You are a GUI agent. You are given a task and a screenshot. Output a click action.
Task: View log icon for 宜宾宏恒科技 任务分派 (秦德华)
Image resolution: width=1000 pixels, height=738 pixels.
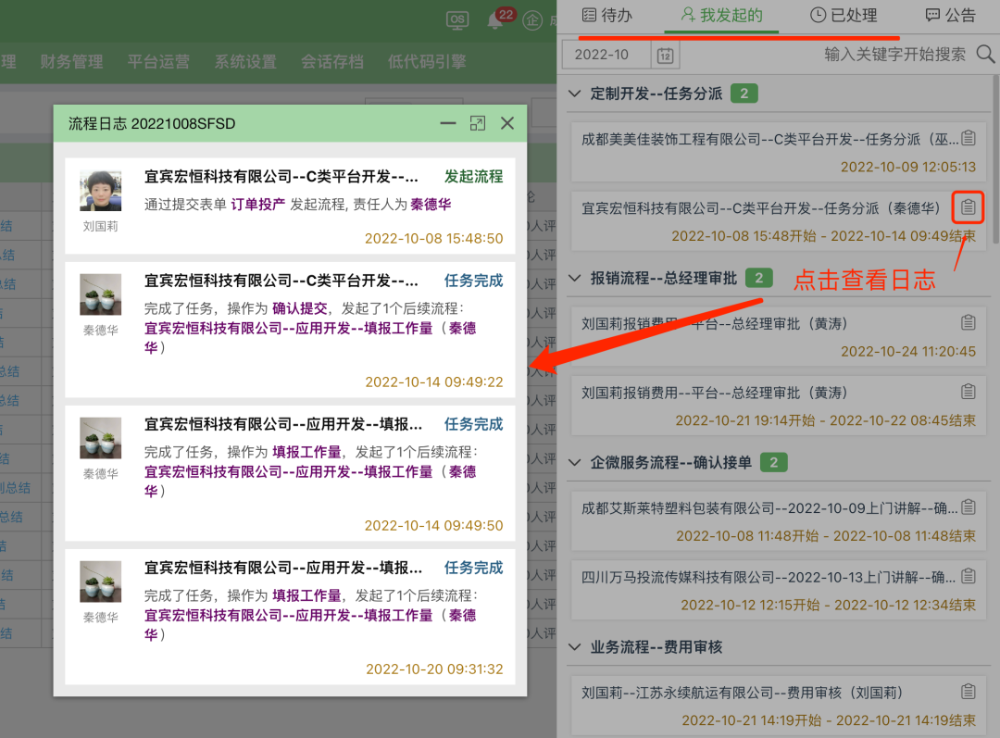click(x=968, y=207)
